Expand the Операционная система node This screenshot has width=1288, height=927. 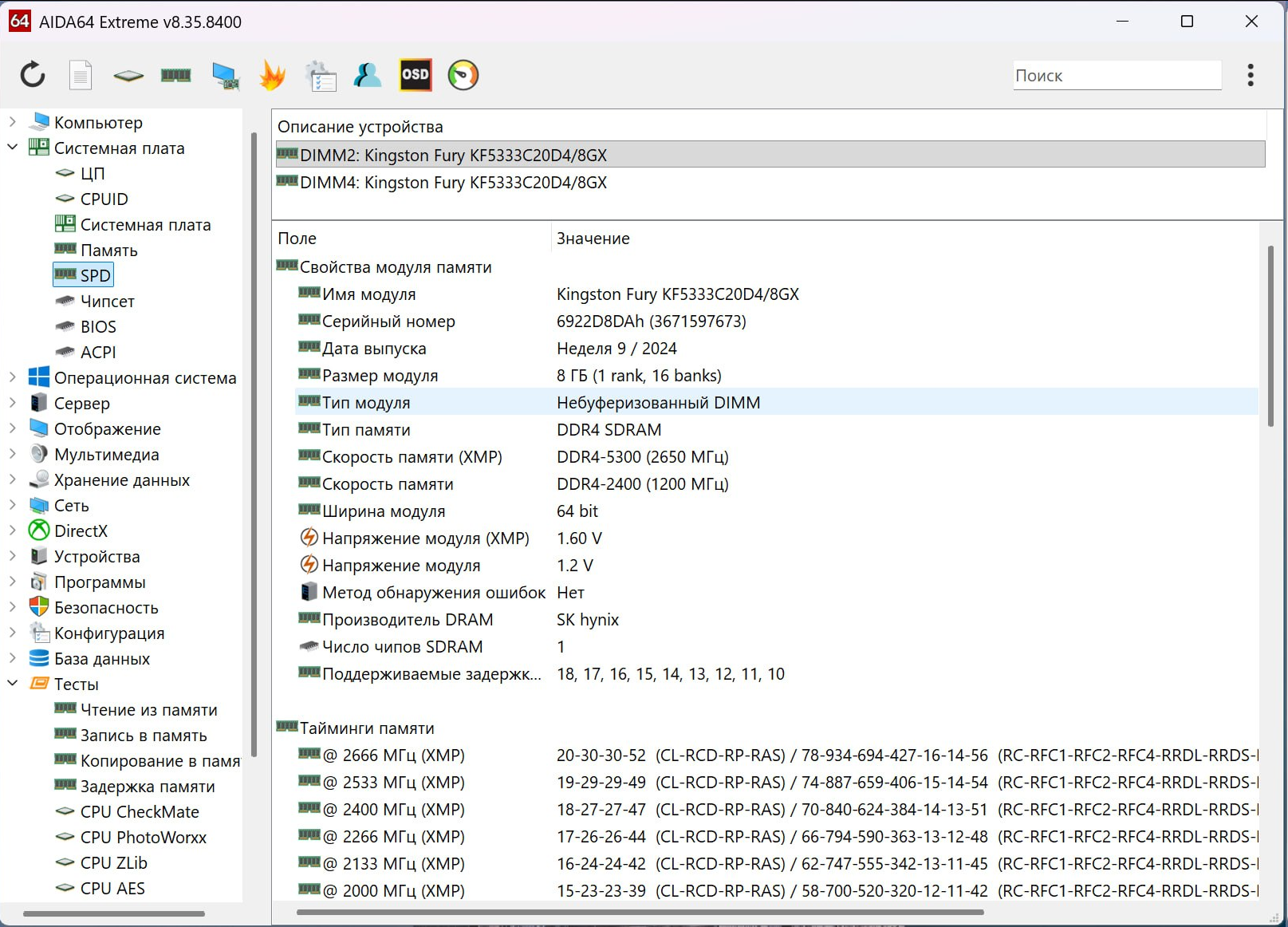tap(12, 377)
